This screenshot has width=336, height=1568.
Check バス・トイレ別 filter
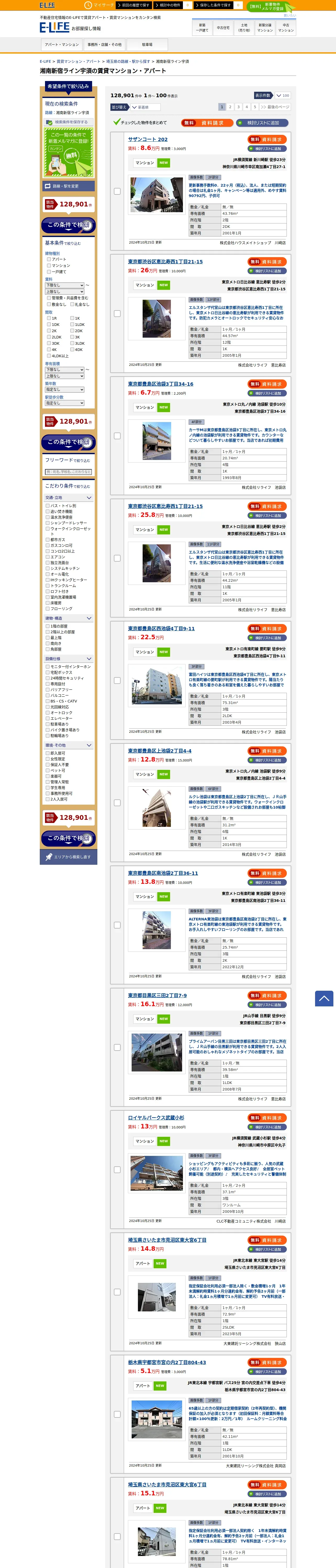tap(48, 506)
